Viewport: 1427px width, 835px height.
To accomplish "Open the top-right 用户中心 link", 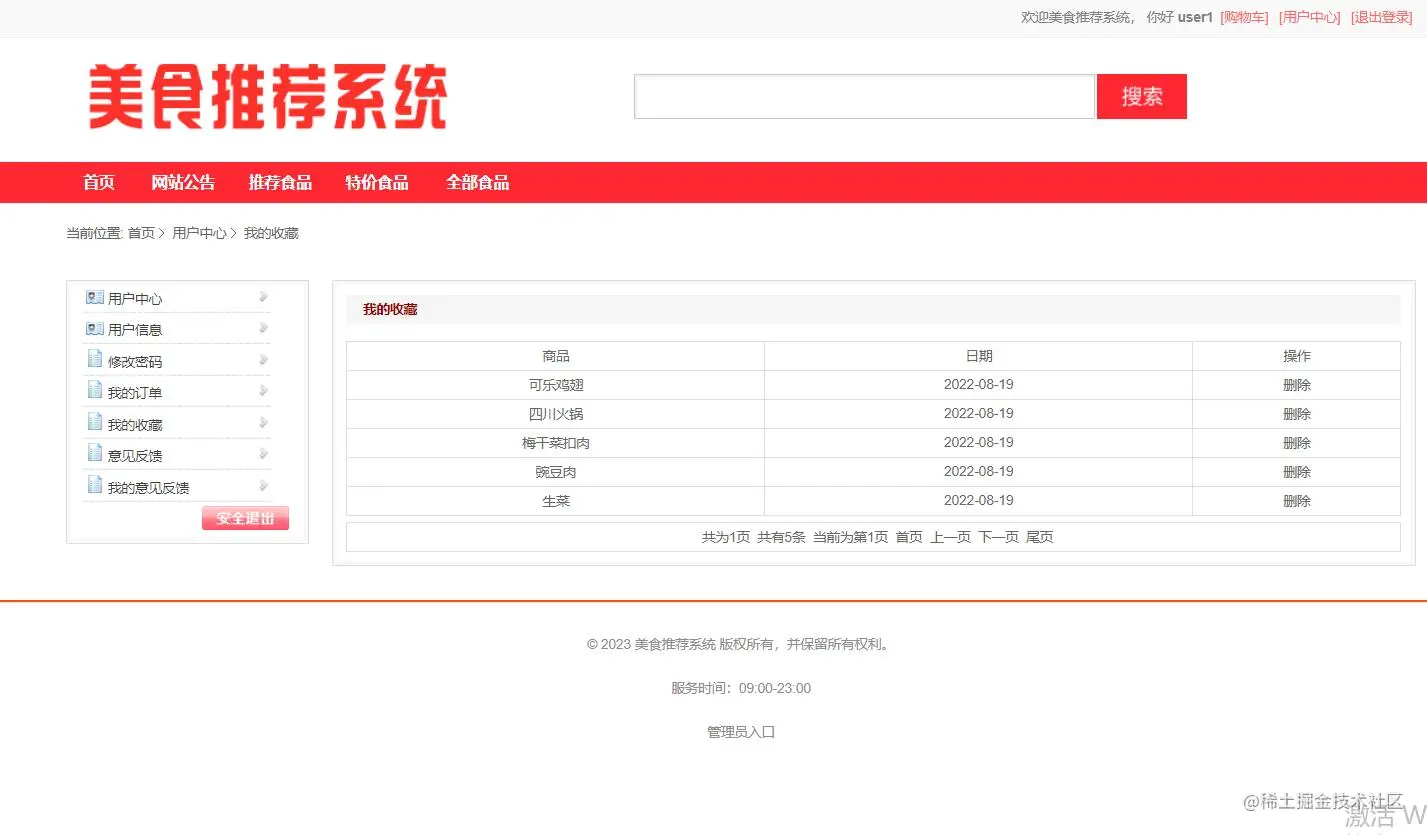I will click(1310, 17).
